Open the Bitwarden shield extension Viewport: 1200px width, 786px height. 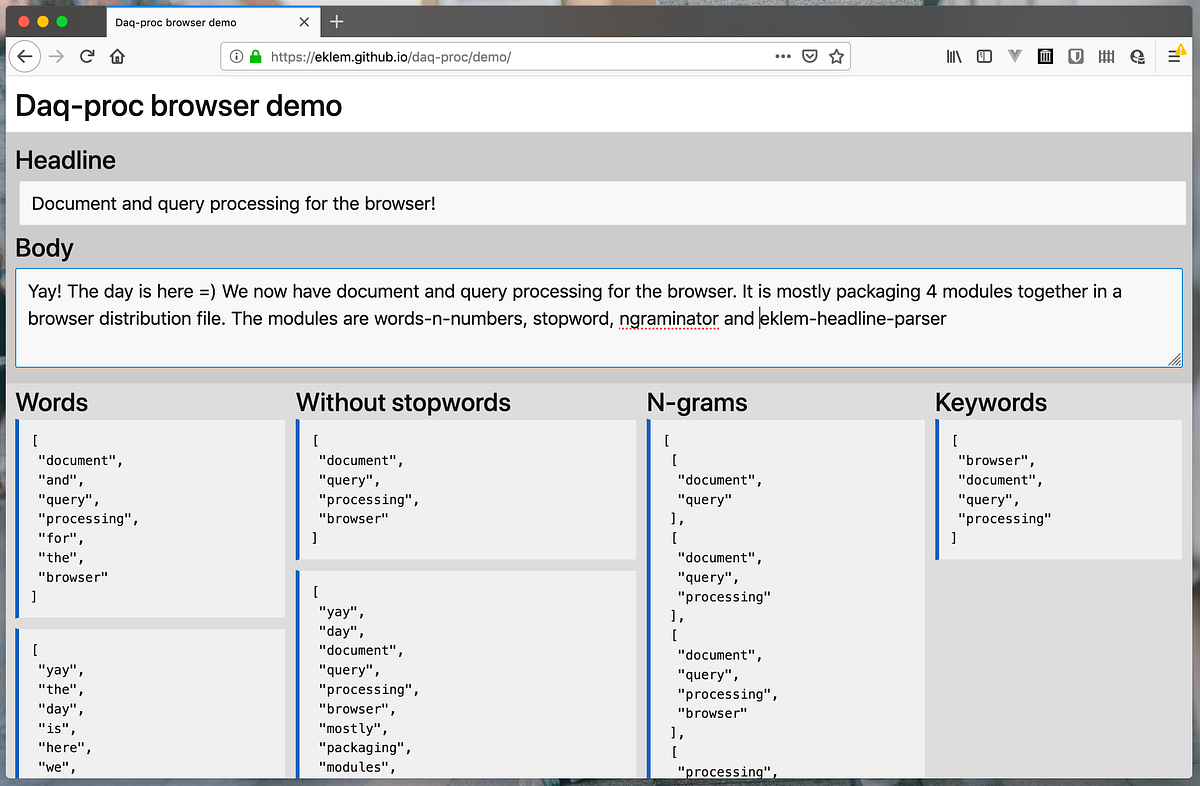click(1076, 56)
